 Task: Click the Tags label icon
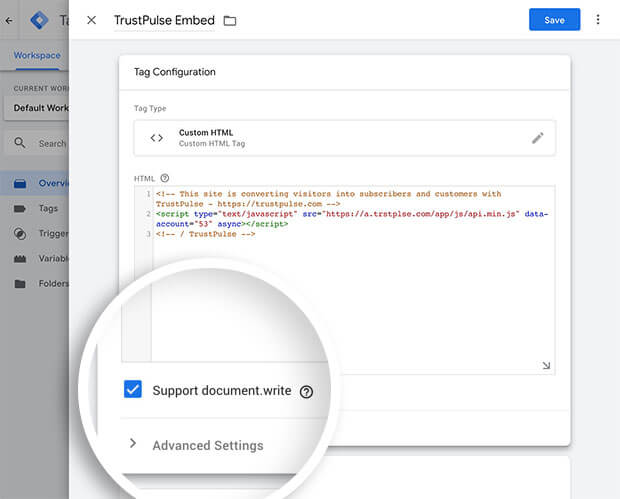click(20, 208)
